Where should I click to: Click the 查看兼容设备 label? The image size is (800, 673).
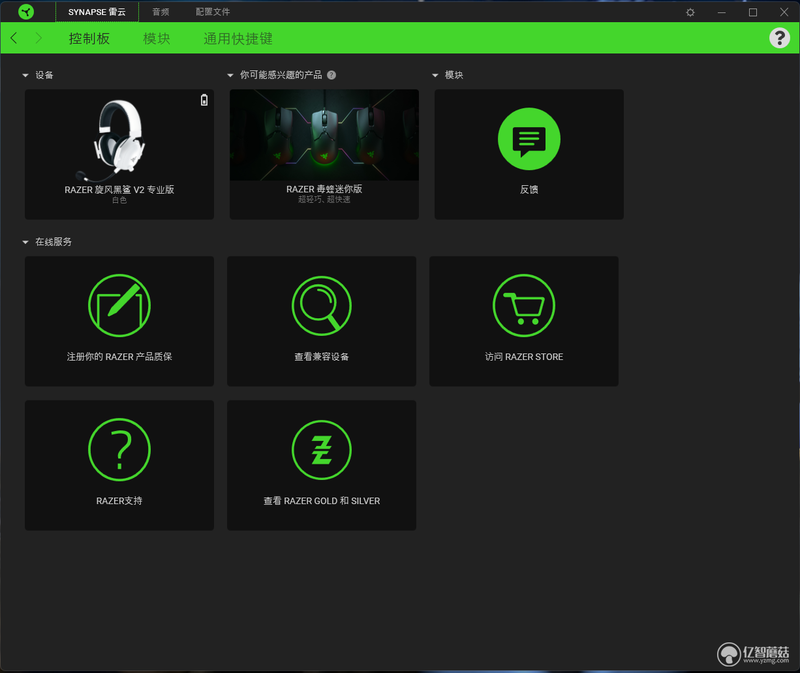point(321,357)
